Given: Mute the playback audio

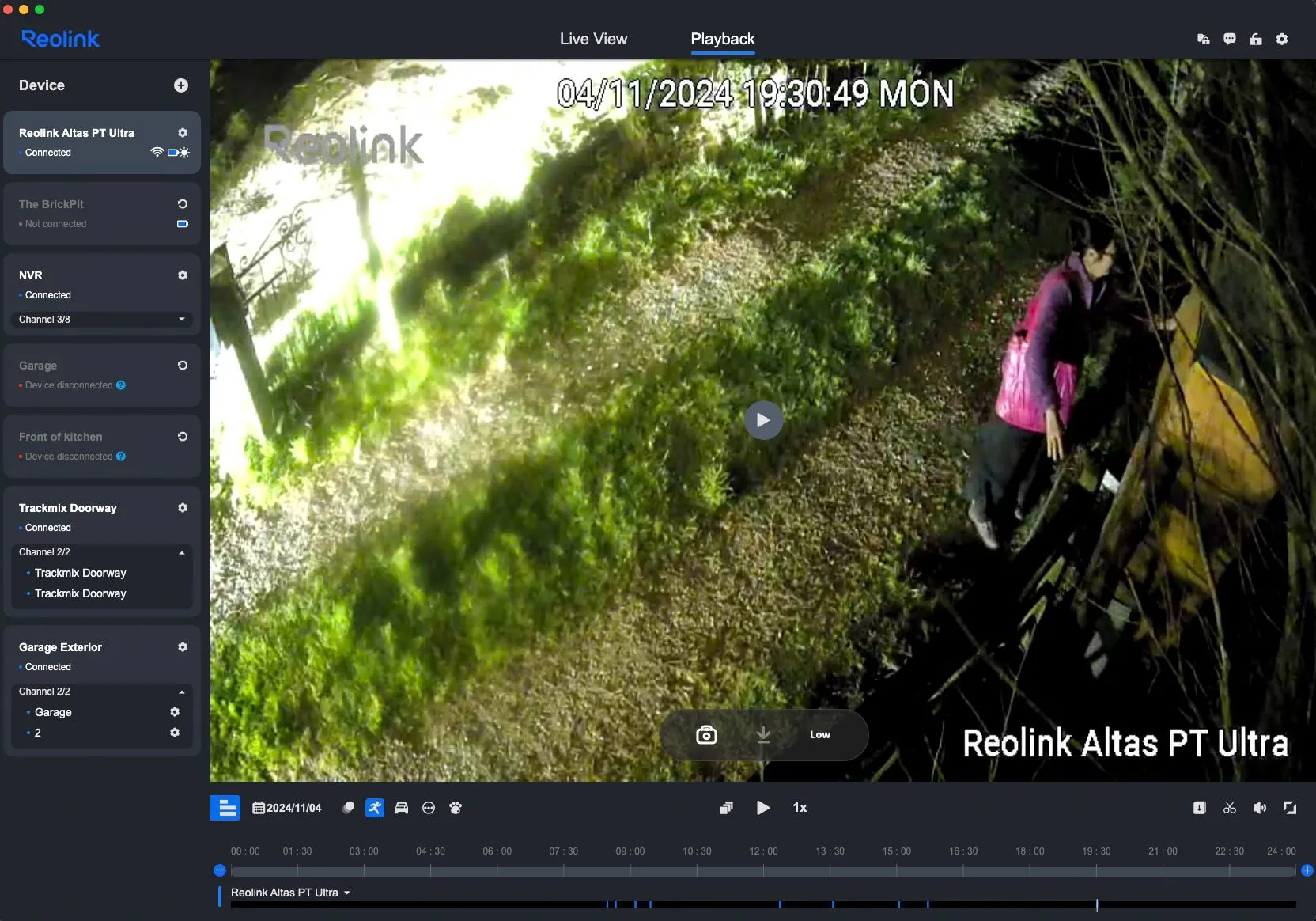Looking at the screenshot, I should coord(1259,808).
